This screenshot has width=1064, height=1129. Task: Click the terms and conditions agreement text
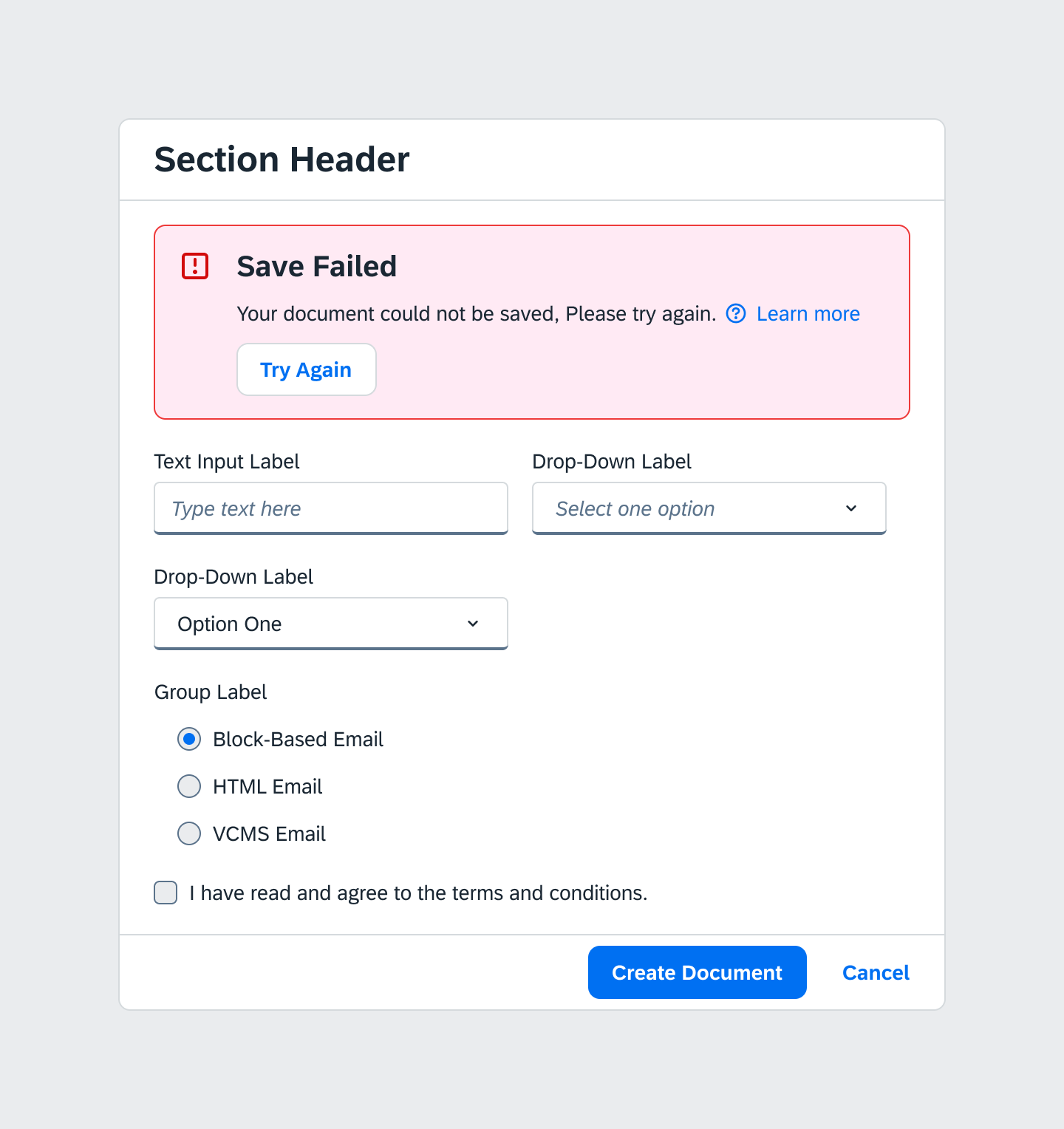point(418,893)
